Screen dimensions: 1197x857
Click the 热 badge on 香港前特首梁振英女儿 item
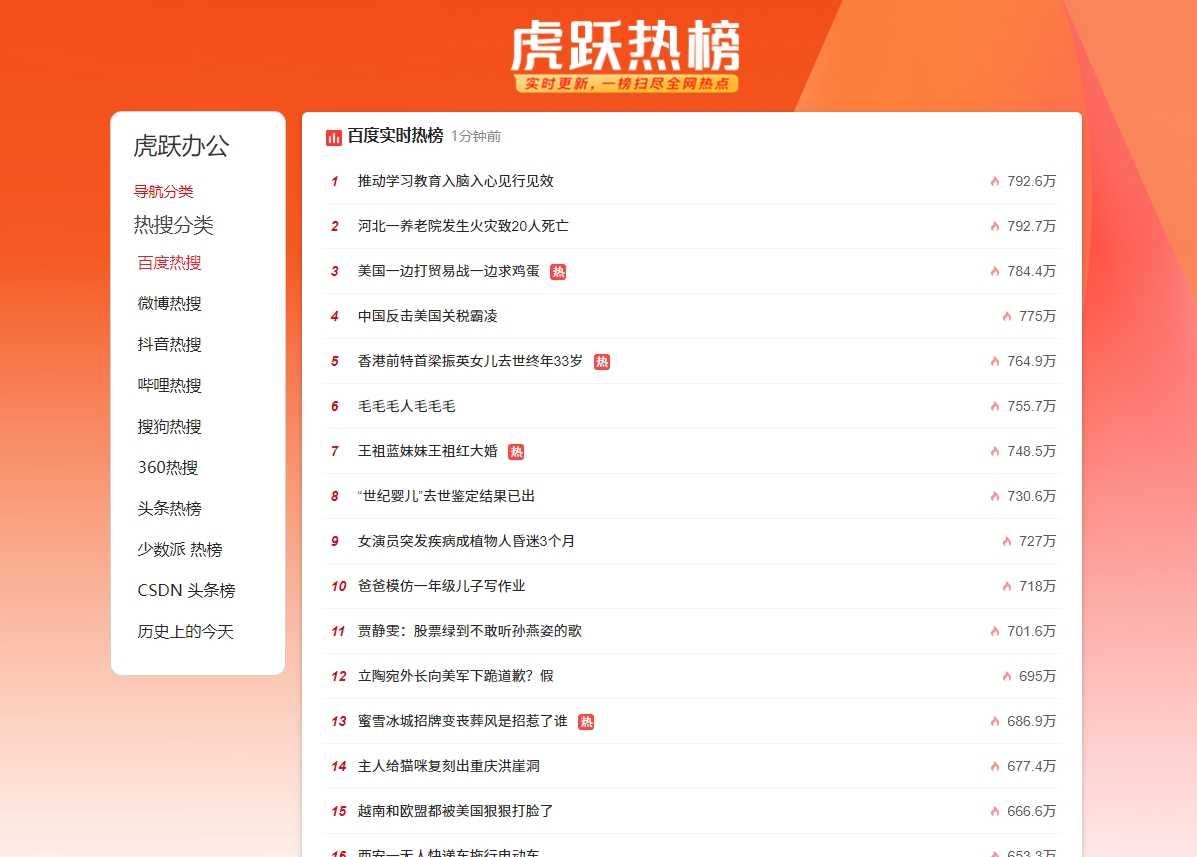pos(602,362)
